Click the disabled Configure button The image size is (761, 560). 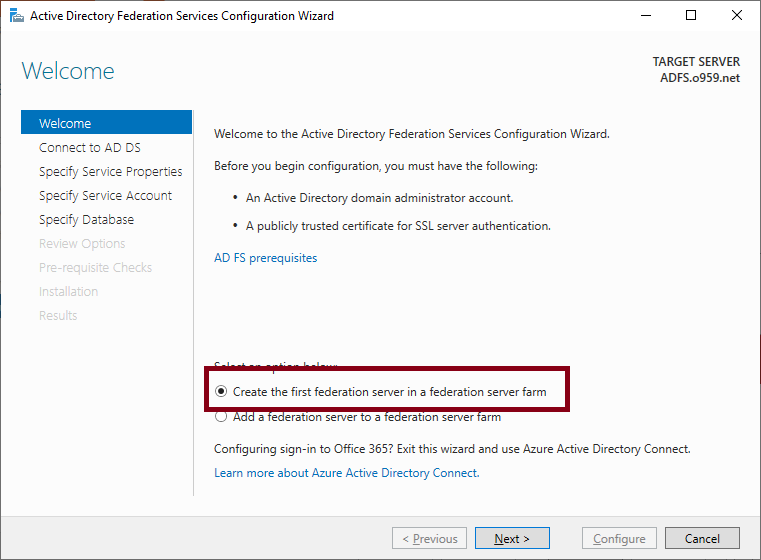coord(619,538)
